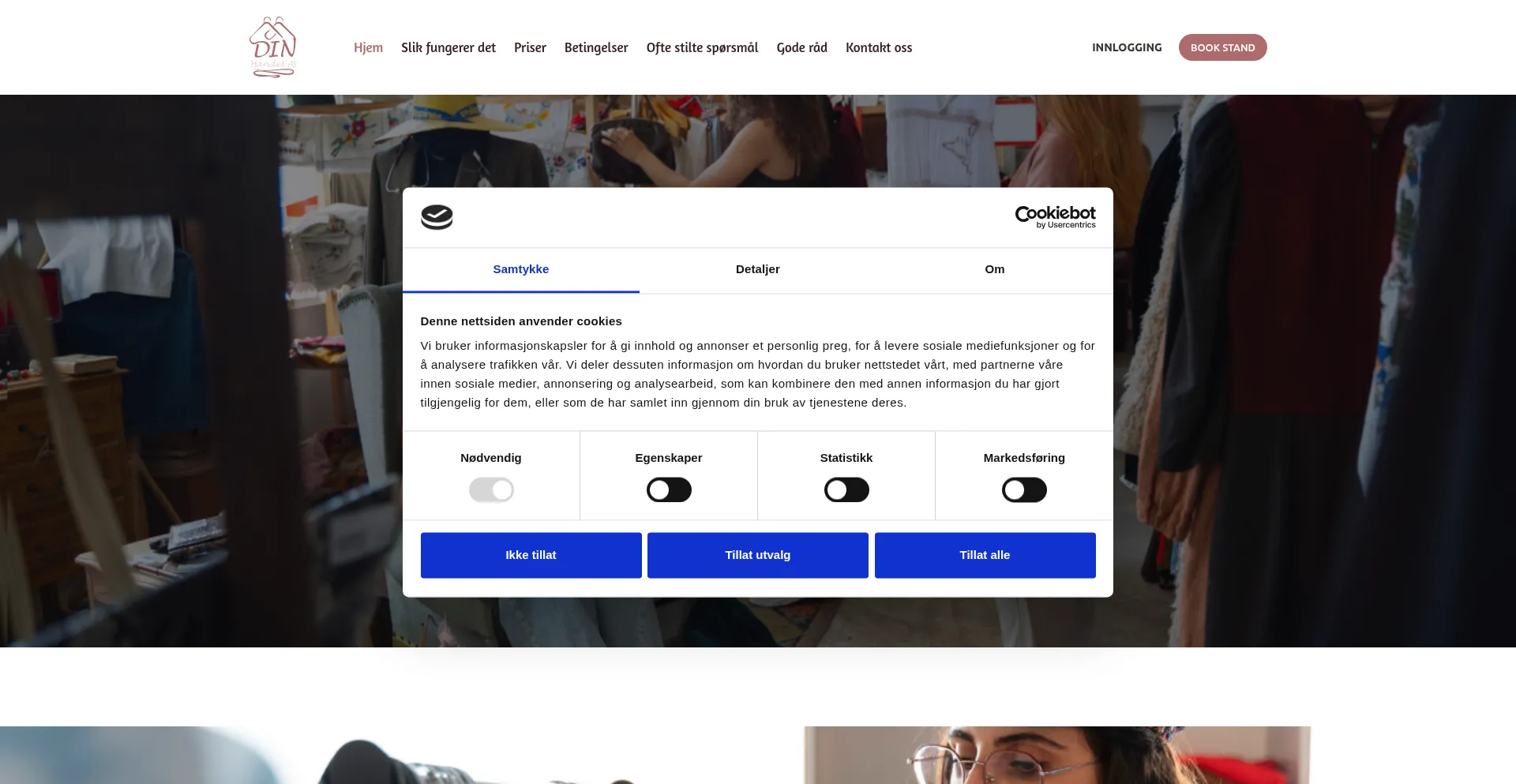1516x784 pixels.
Task: Accept all cookies with Tillat alle
Action: 985,555
